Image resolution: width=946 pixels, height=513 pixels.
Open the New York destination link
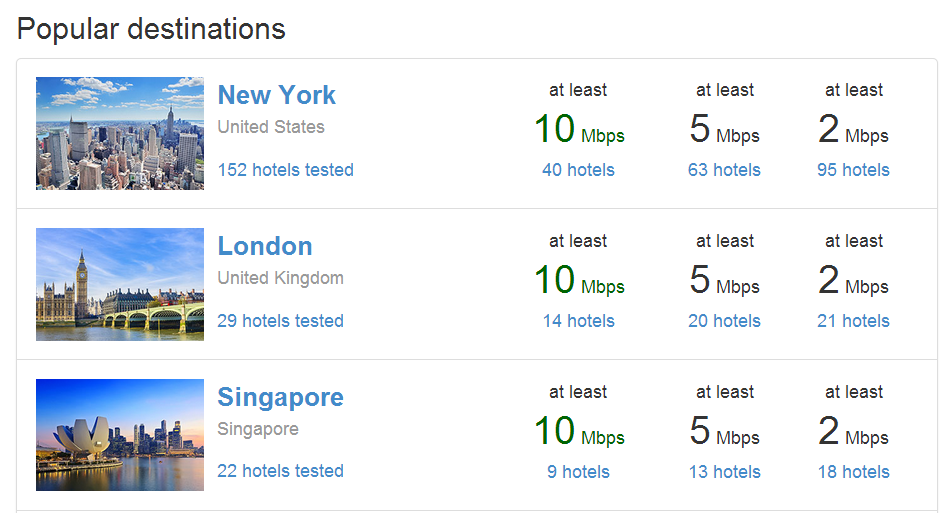point(277,95)
